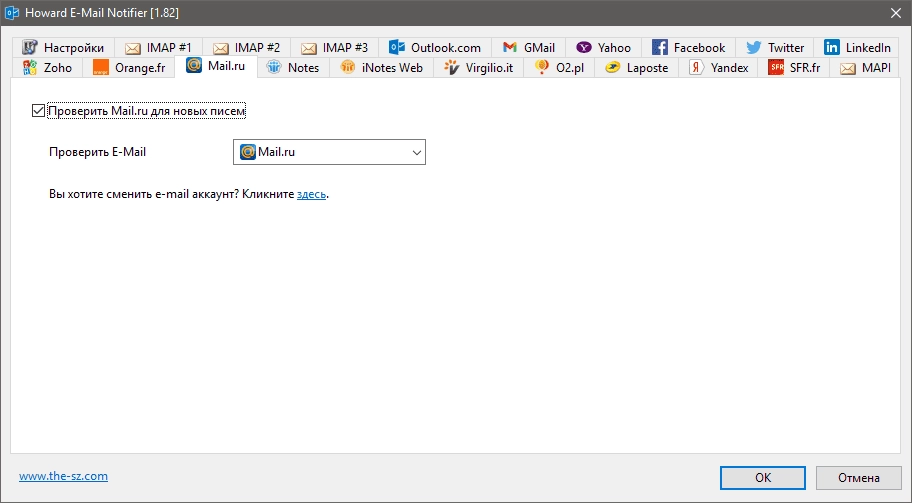This screenshot has width=912, height=503.
Task: Click the Notes tab icon
Action: (274, 67)
